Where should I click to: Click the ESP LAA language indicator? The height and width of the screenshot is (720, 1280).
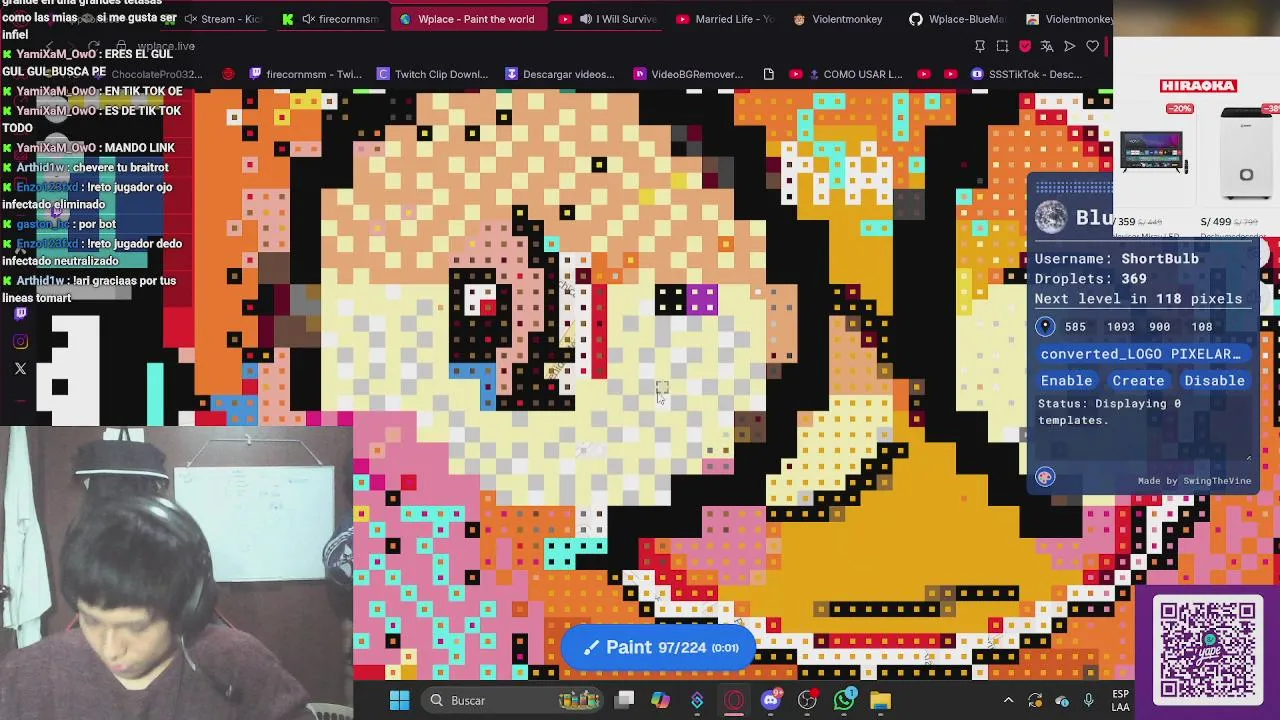point(1121,700)
